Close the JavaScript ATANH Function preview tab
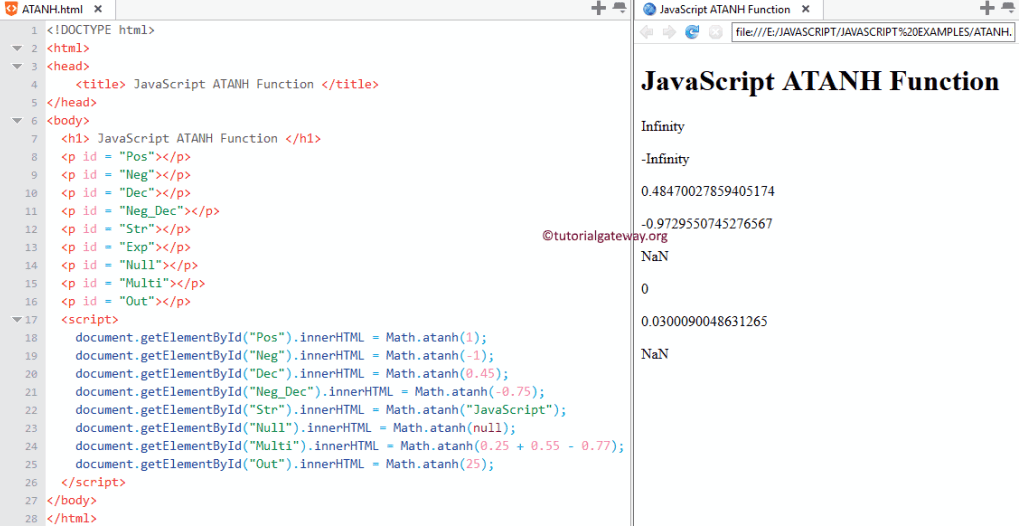1019x526 pixels. 806,9
